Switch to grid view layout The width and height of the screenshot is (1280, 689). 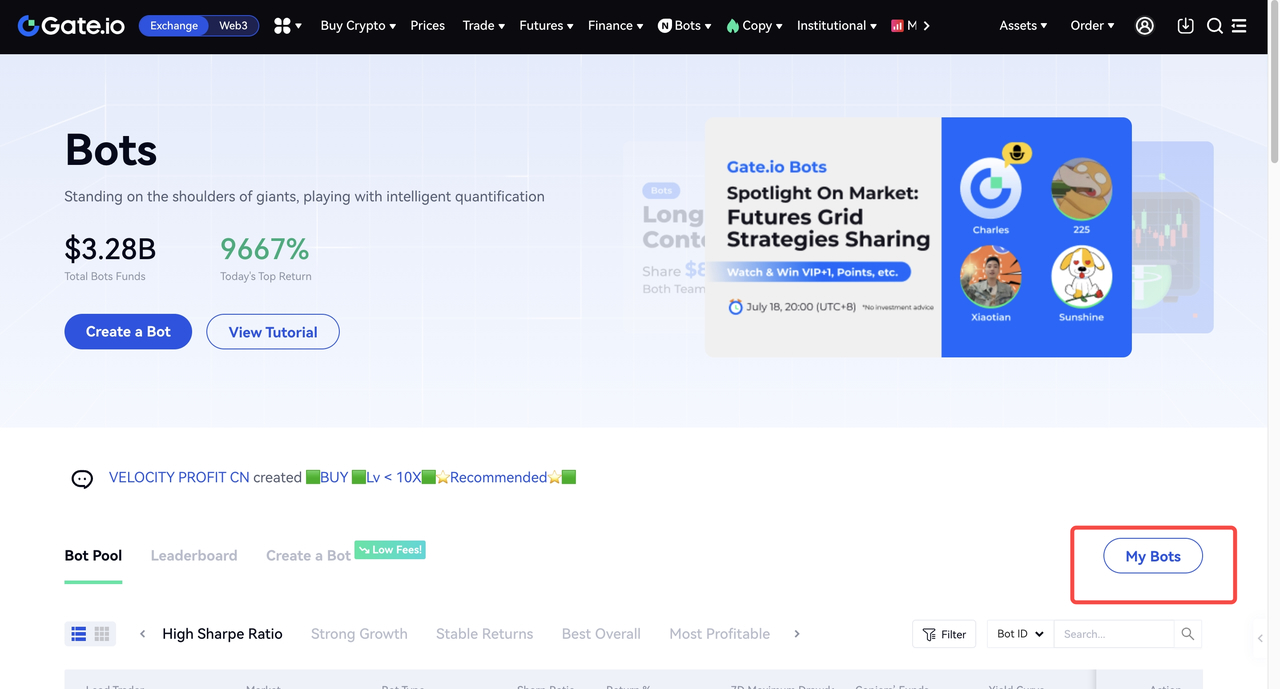[102, 634]
